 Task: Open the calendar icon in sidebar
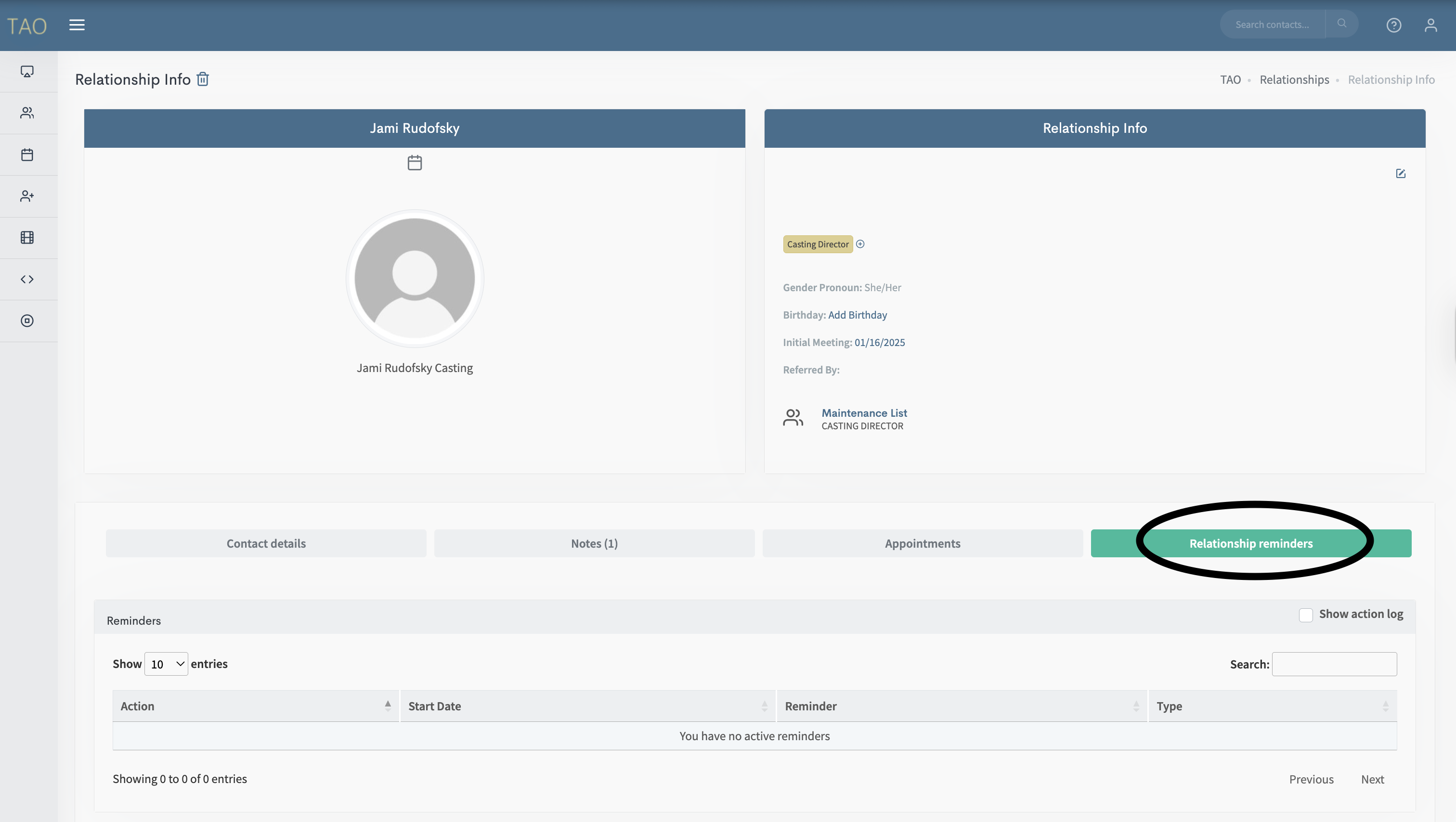point(27,155)
